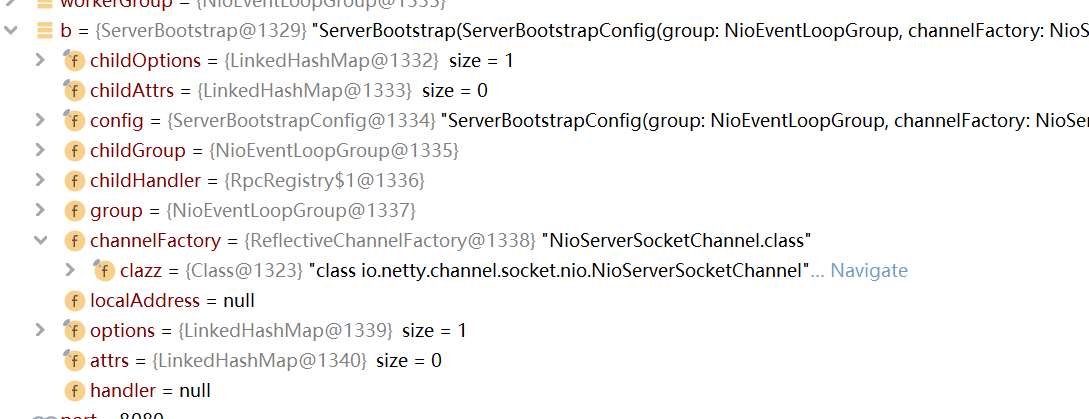Expand the group field
The image size is (1089, 419).
click(41, 210)
